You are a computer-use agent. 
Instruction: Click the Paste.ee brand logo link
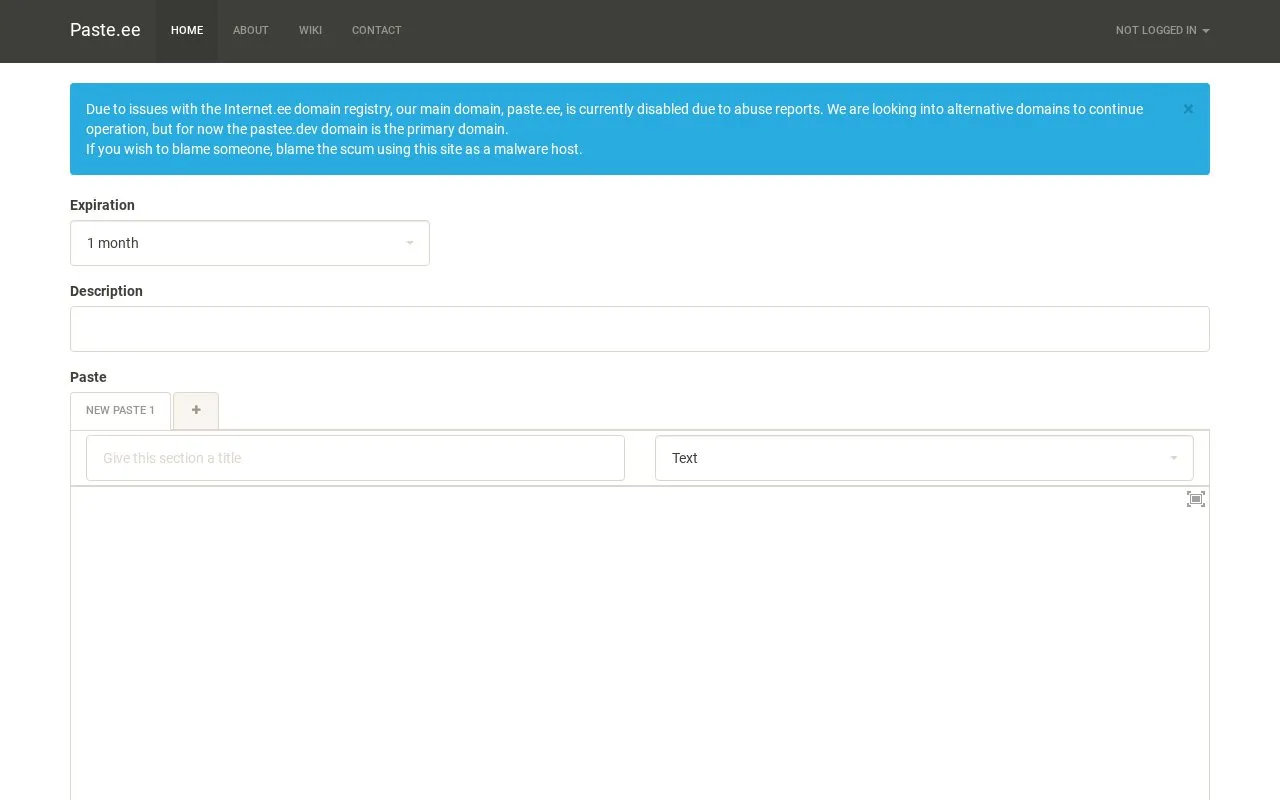coord(105,30)
